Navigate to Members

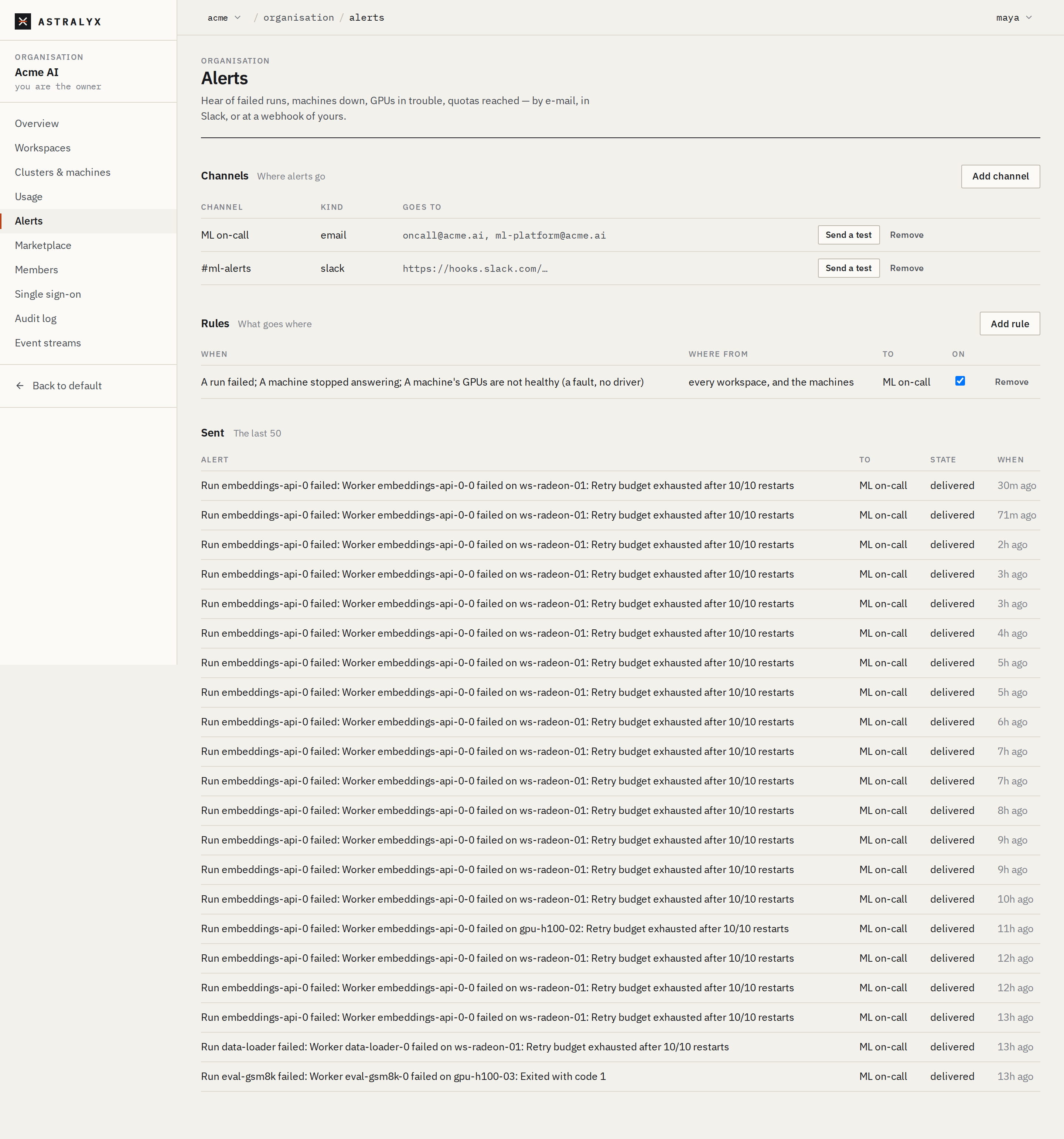88,270
